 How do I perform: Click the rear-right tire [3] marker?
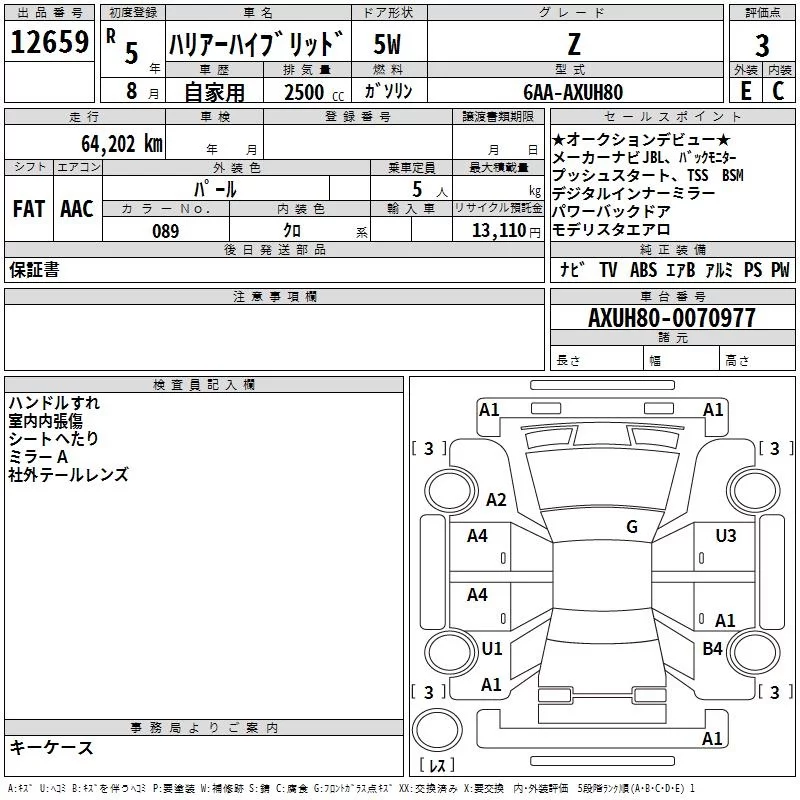[775, 692]
